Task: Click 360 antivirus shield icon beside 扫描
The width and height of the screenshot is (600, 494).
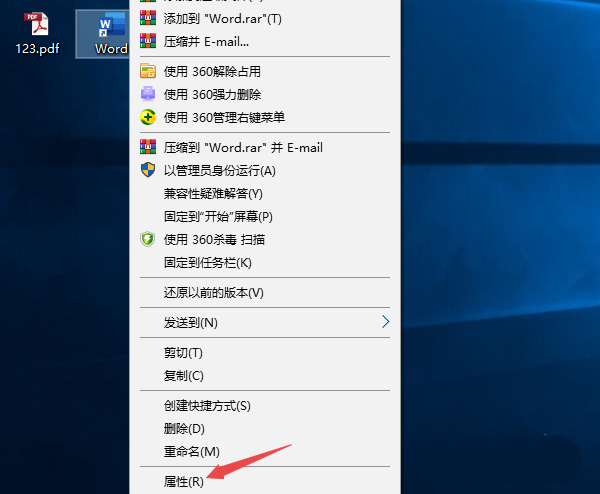Action: click(148, 239)
